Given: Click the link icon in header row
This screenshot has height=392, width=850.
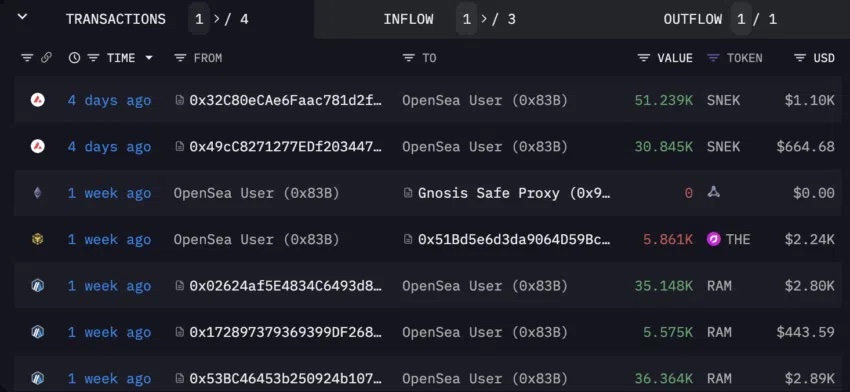Looking at the screenshot, I should [46, 57].
